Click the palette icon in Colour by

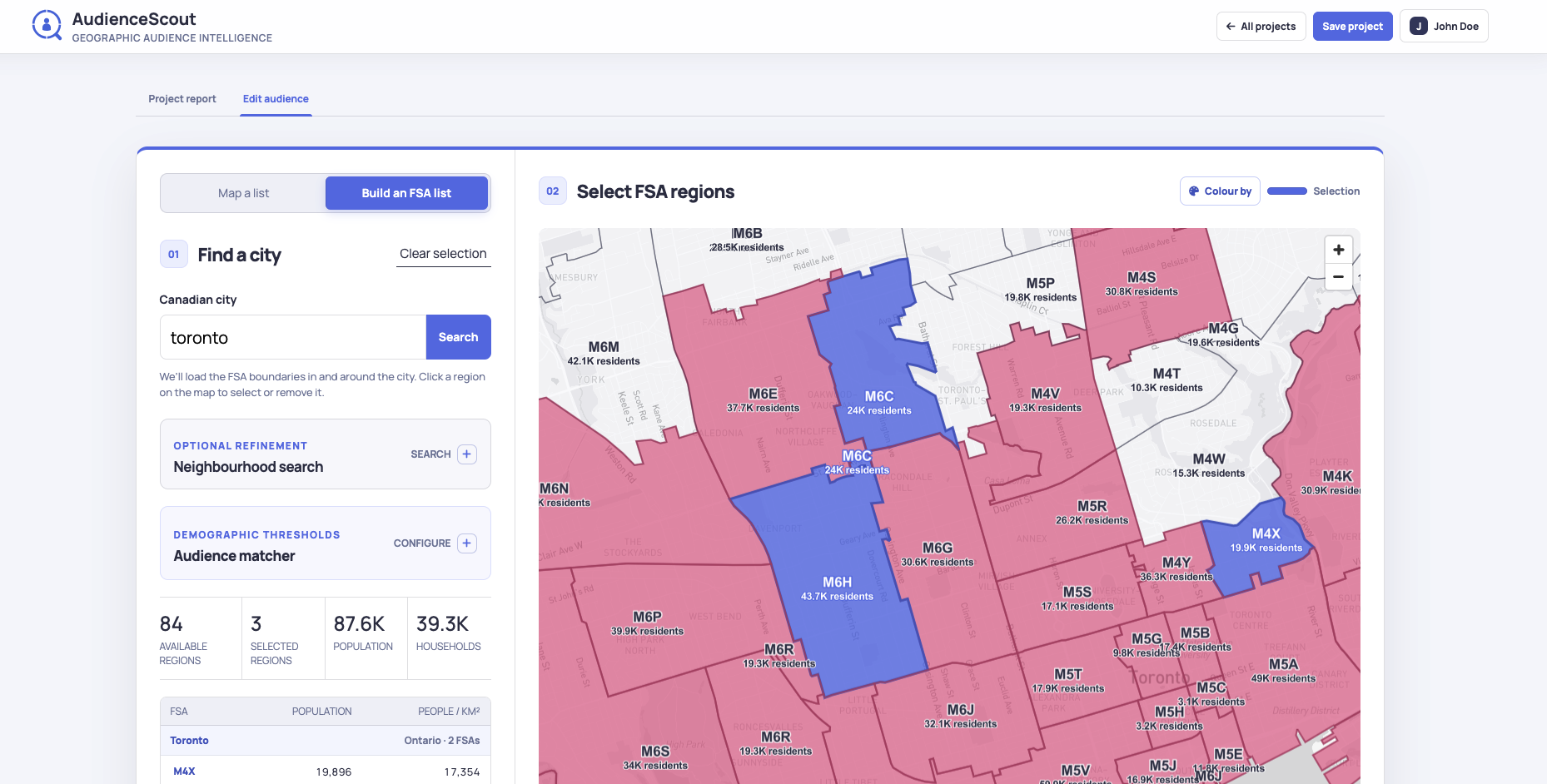1194,191
